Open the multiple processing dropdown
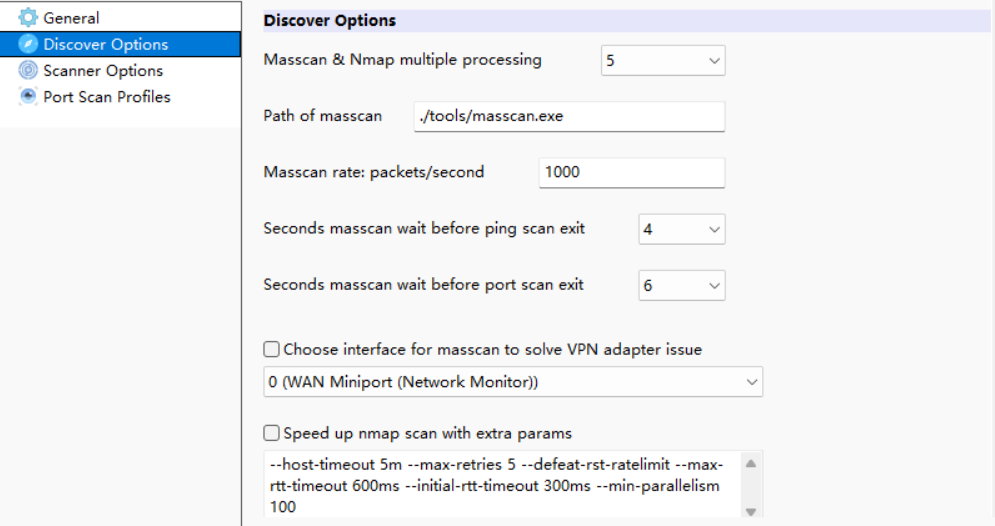 point(663,60)
